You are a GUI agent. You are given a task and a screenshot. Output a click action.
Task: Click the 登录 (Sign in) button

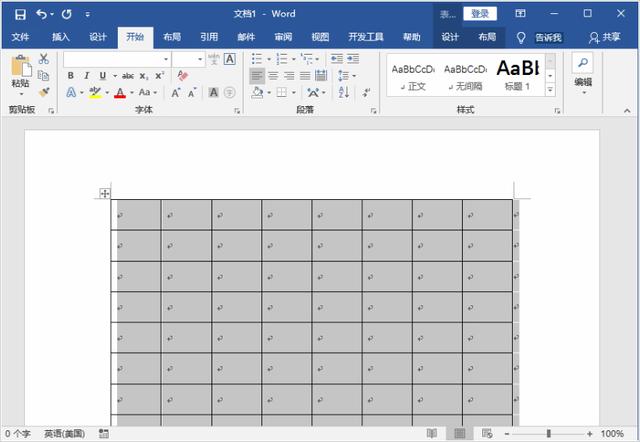(x=480, y=14)
